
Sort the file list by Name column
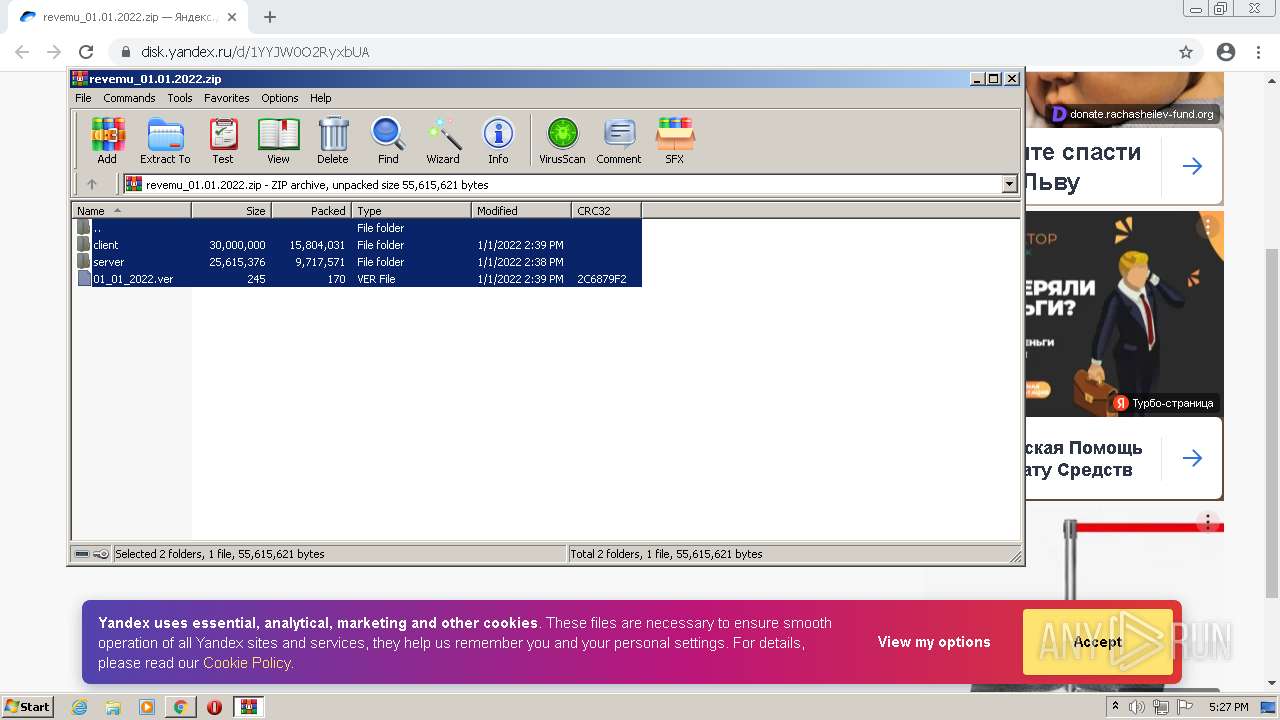tap(131, 210)
